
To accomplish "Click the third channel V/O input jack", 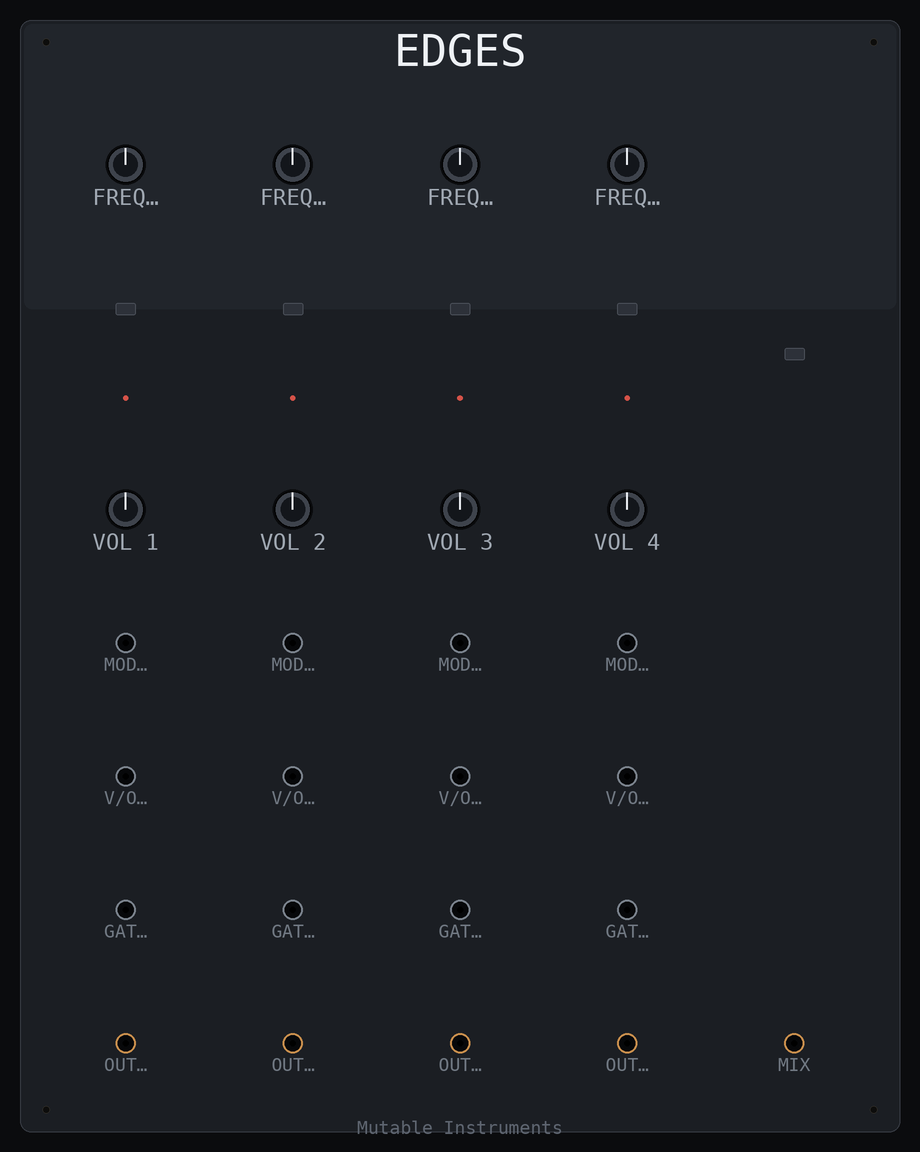I will 460,777.
